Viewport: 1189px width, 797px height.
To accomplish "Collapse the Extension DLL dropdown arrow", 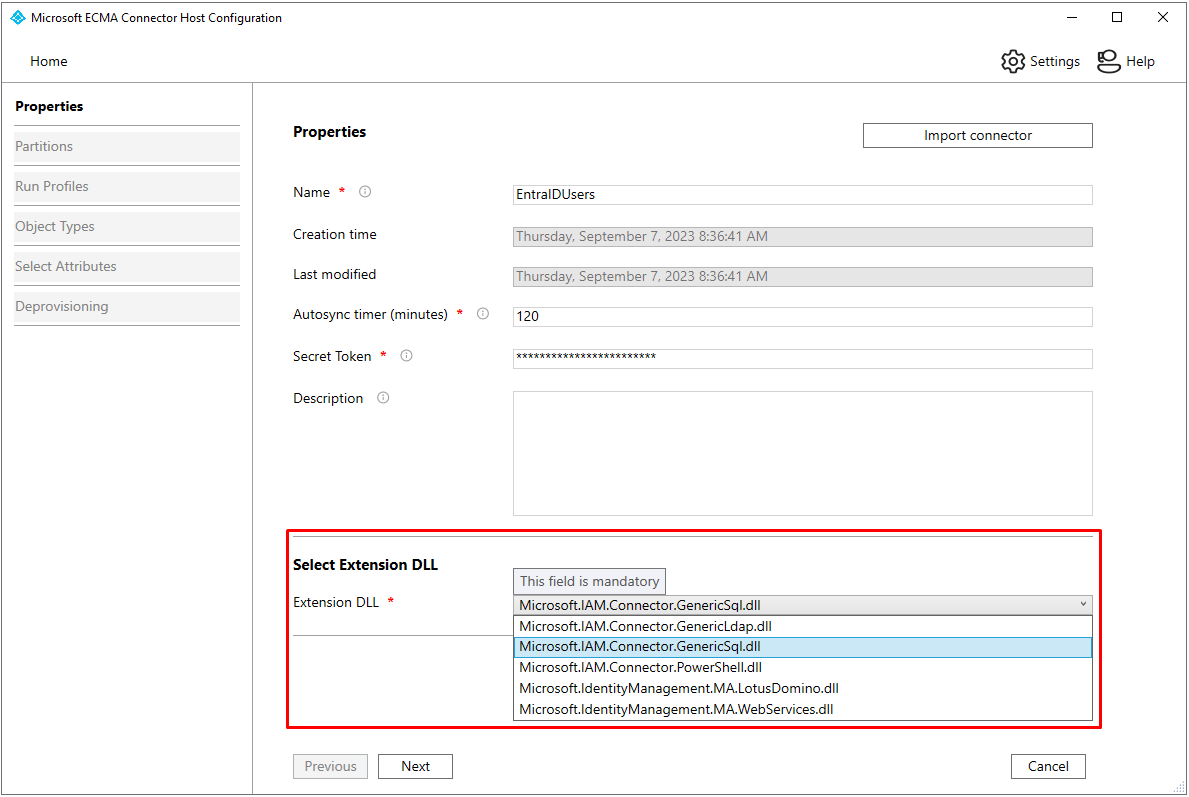I will (1083, 604).
